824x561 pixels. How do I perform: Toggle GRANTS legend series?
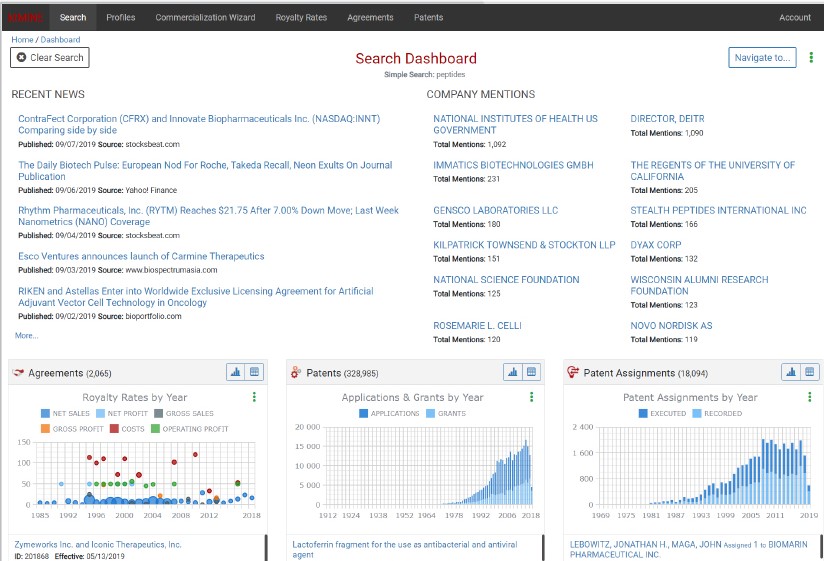click(x=446, y=413)
